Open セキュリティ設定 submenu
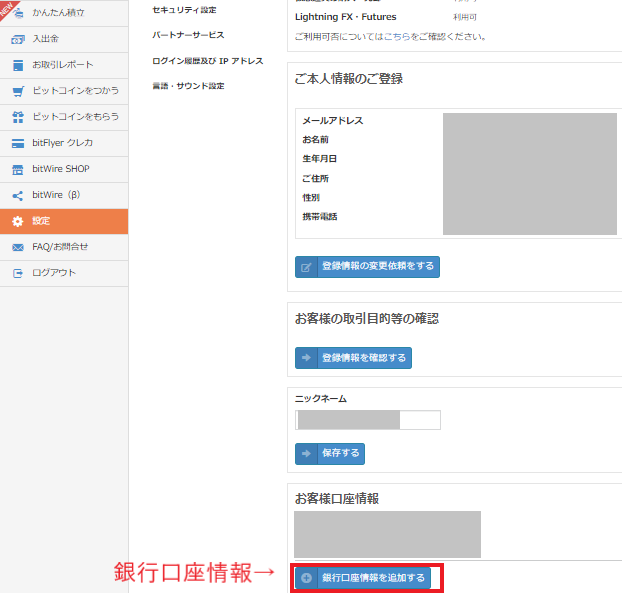The image size is (622, 593). pyautogui.click(x=183, y=10)
